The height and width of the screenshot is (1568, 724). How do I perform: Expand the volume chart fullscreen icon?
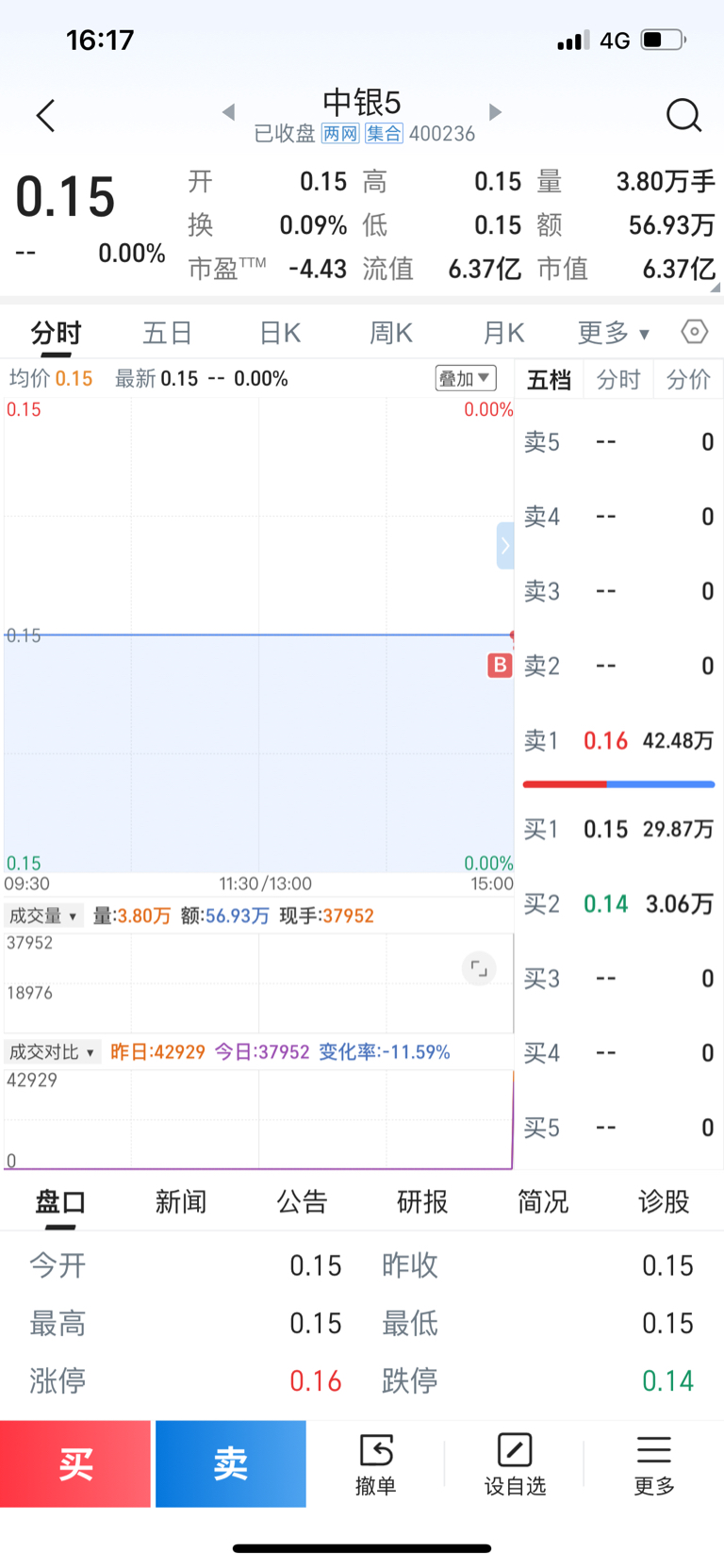[479, 968]
